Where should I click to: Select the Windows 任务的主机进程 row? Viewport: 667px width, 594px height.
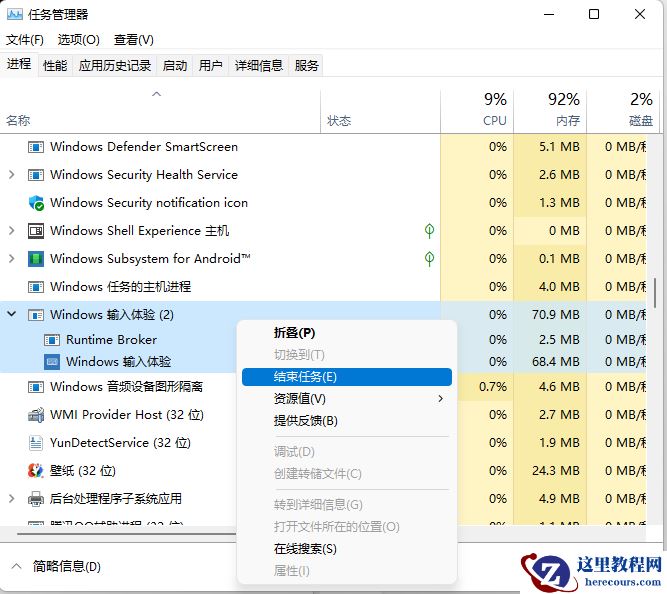click(323, 287)
